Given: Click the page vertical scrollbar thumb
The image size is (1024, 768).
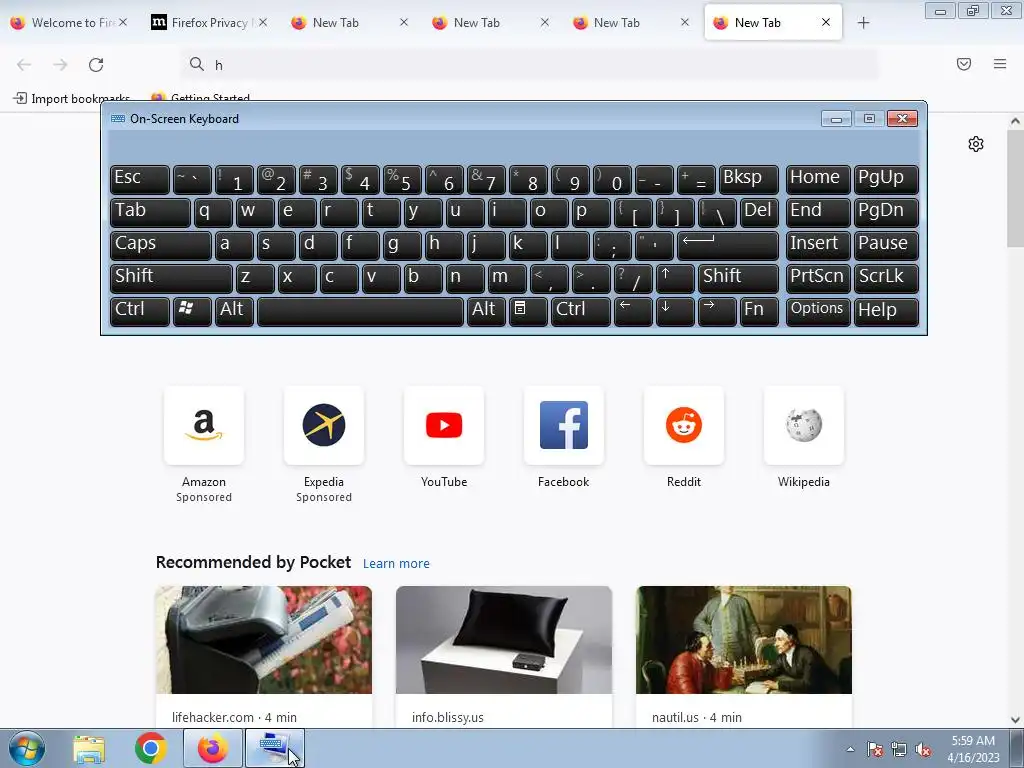Looking at the screenshot, I should point(1015,189).
